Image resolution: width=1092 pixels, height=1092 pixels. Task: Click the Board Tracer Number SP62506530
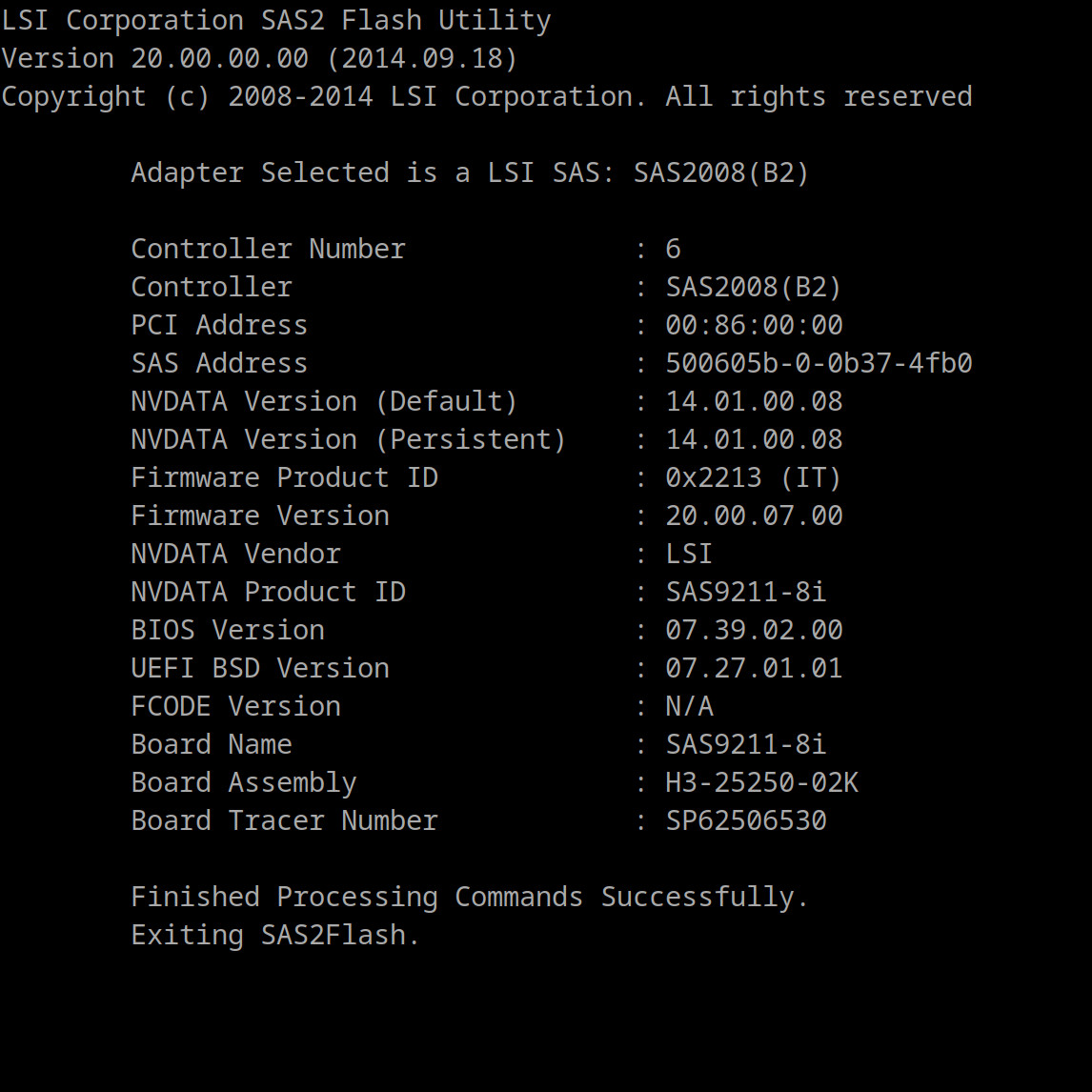coord(746,820)
